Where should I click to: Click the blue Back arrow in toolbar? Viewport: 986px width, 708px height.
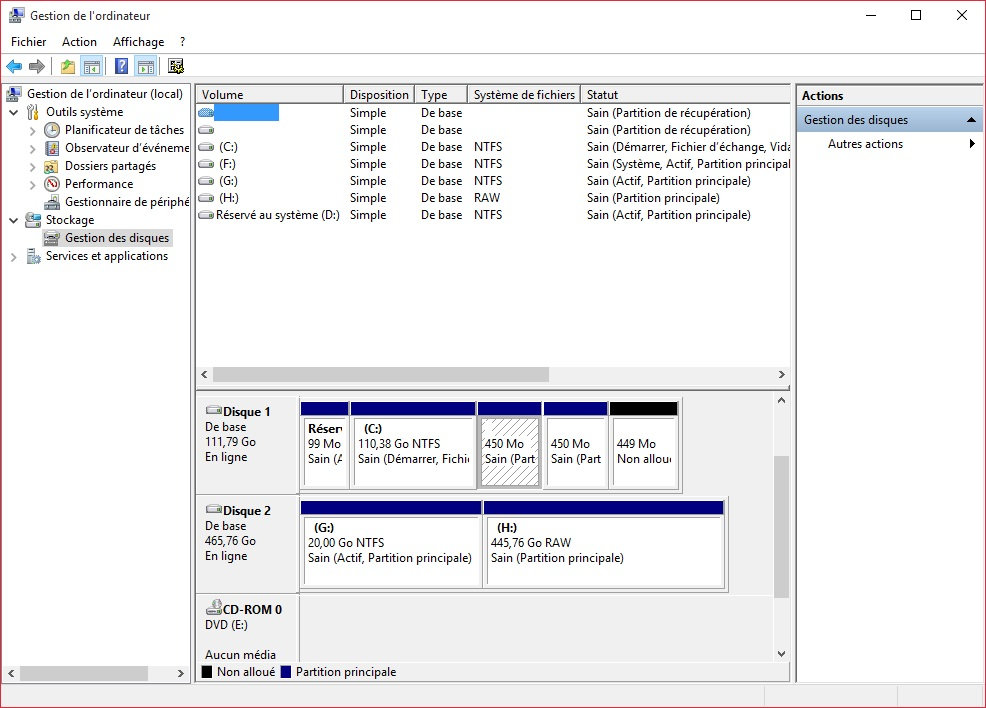[x=14, y=67]
